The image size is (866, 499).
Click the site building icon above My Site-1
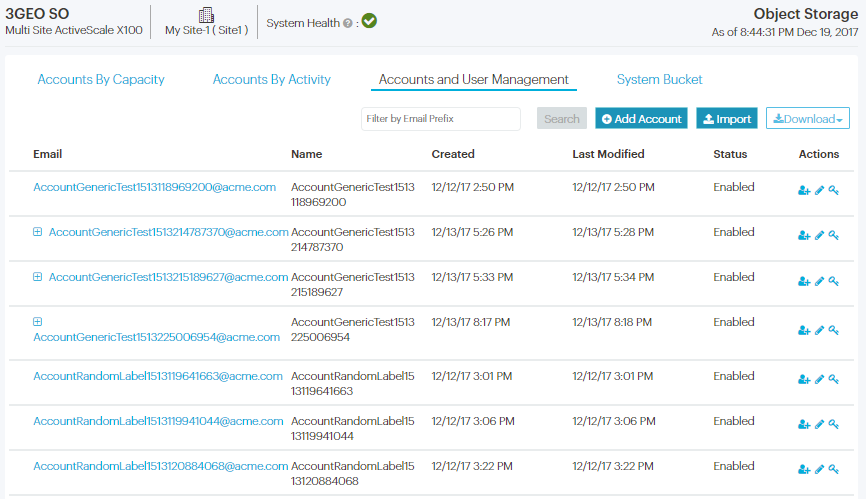click(206, 15)
